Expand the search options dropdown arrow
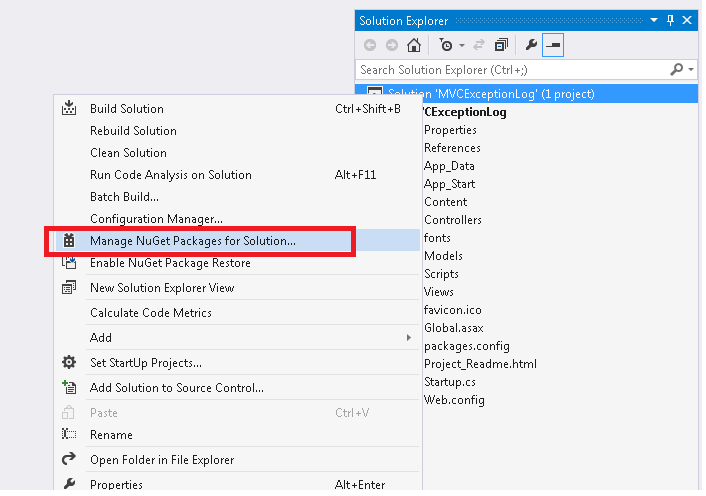The width and height of the screenshot is (706, 496). [690, 70]
